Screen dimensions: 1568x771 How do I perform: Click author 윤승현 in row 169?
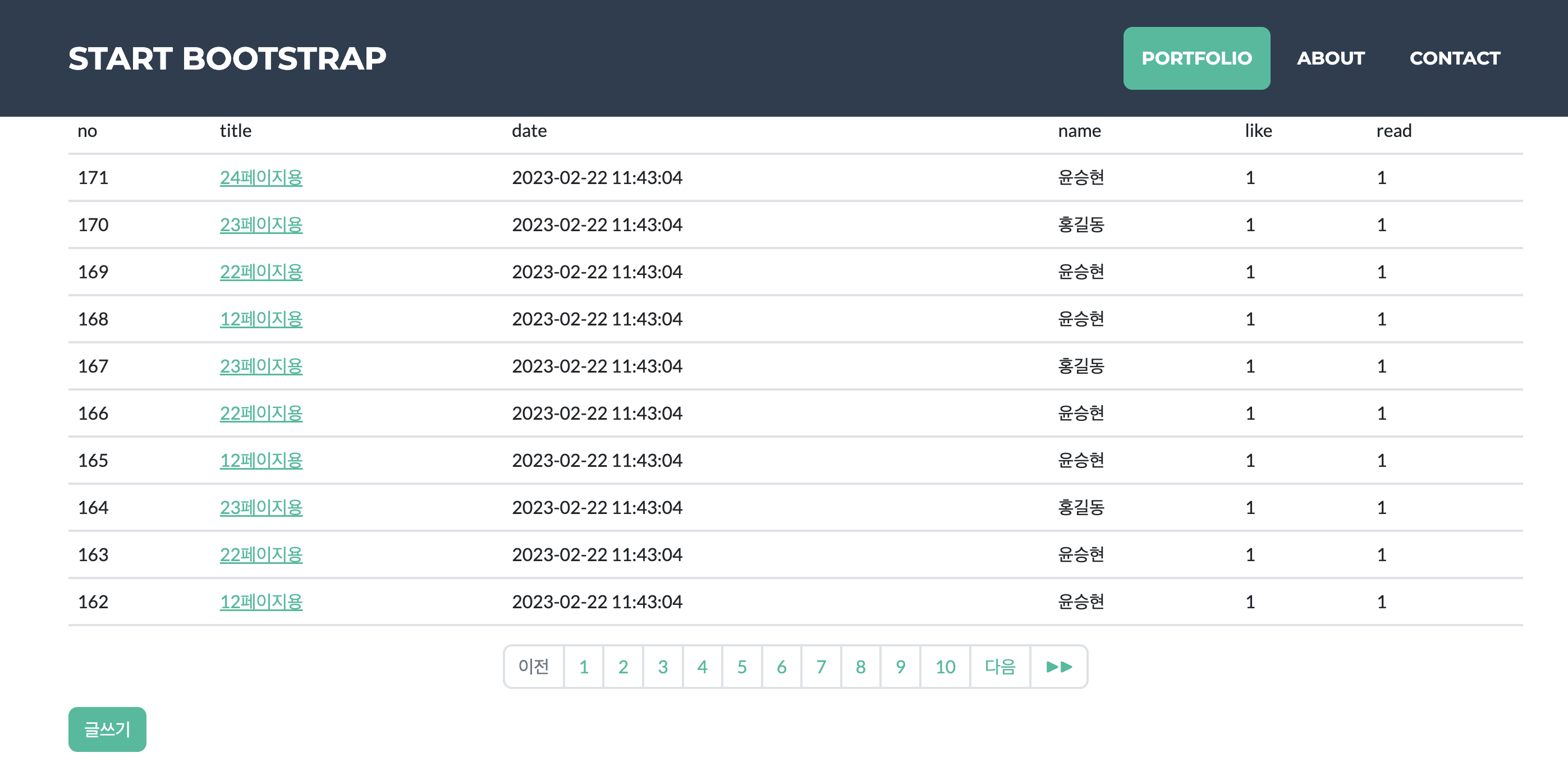coord(1081,272)
